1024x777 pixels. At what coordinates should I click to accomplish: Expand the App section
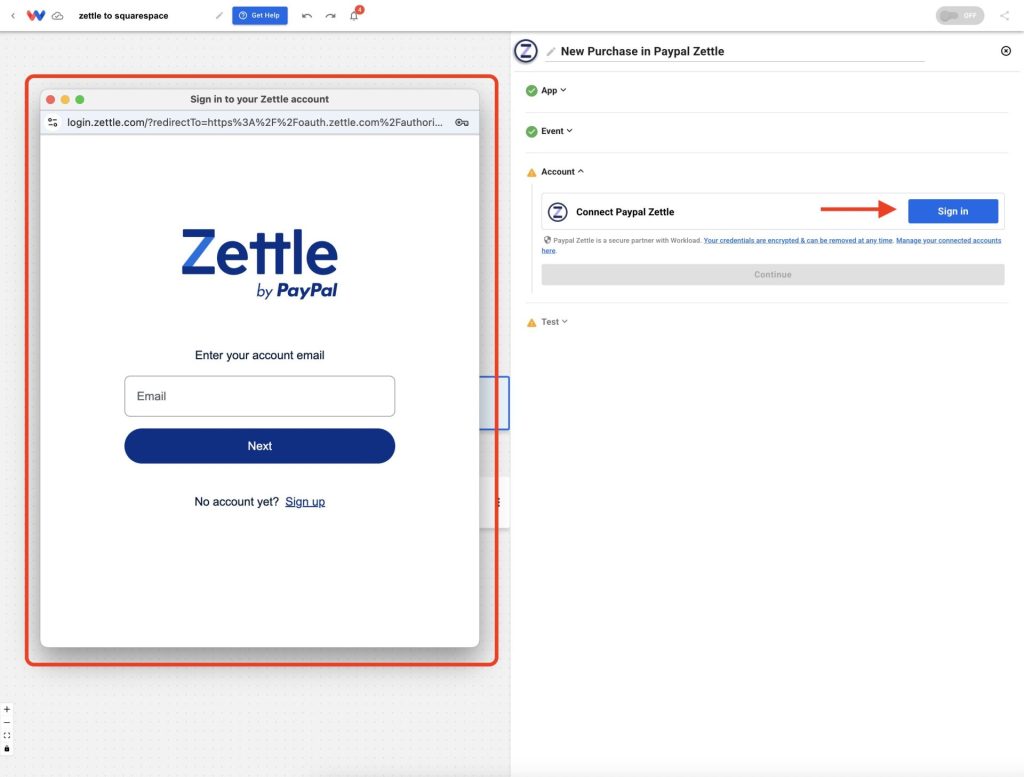click(554, 90)
